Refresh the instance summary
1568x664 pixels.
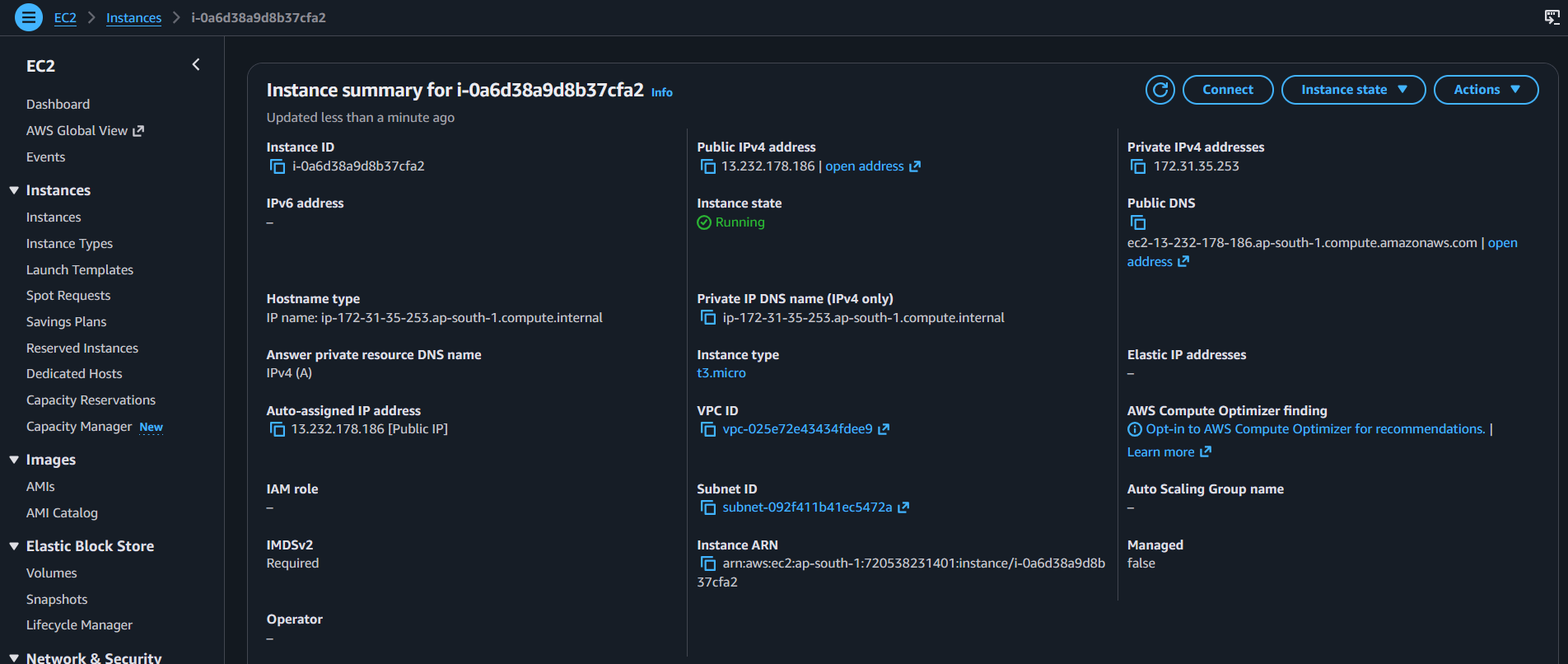coord(1160,90)
